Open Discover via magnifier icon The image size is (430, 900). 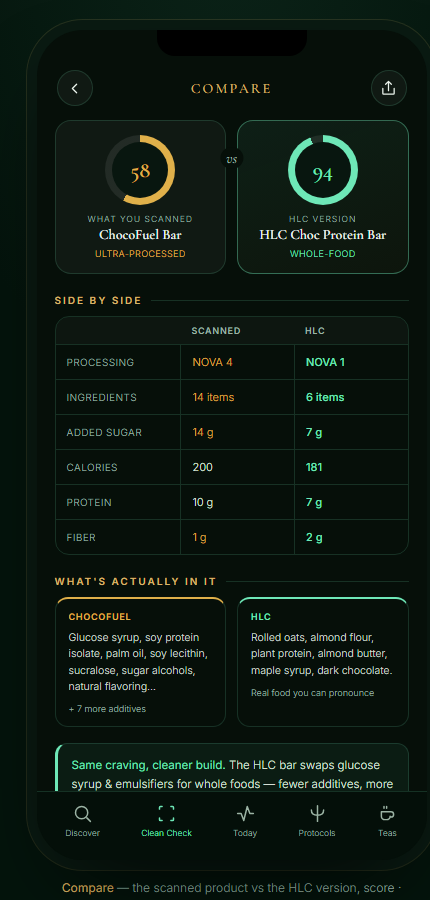(x=83, y=814)
